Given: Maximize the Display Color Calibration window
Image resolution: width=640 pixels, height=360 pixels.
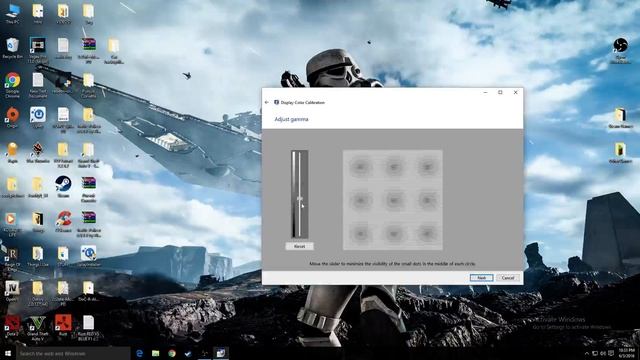Looking at the screenshot, I should pyautogui.click(x=500, y=93).
